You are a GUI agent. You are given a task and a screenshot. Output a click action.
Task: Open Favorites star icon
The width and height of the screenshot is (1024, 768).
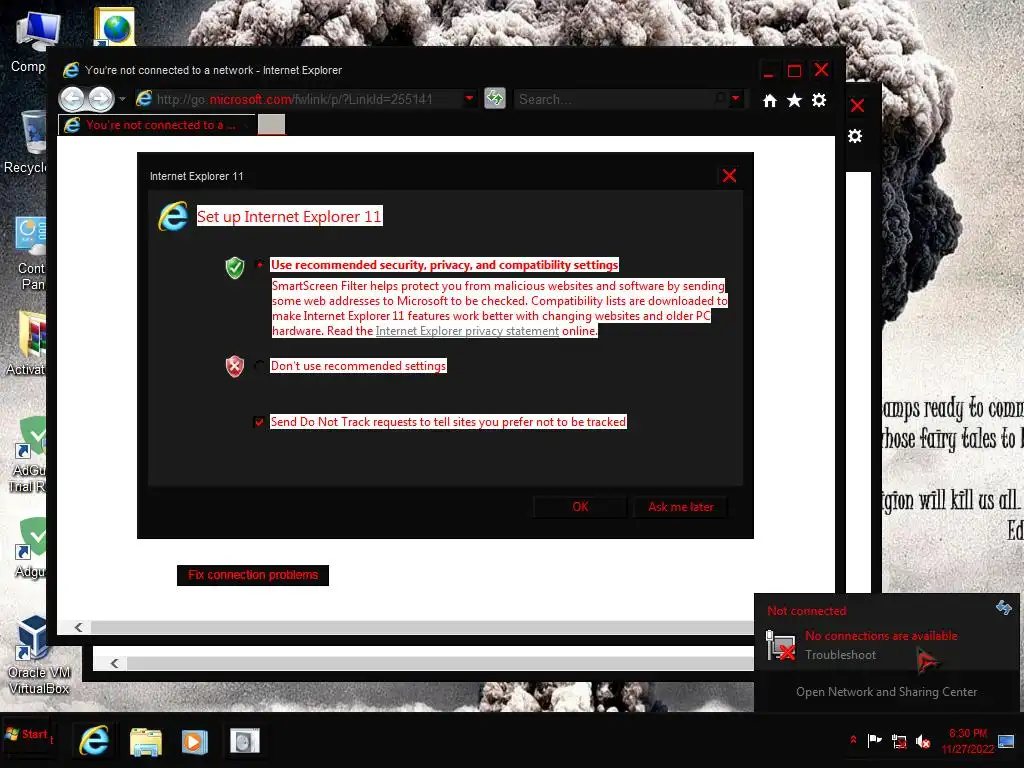(x=794, y=100)
